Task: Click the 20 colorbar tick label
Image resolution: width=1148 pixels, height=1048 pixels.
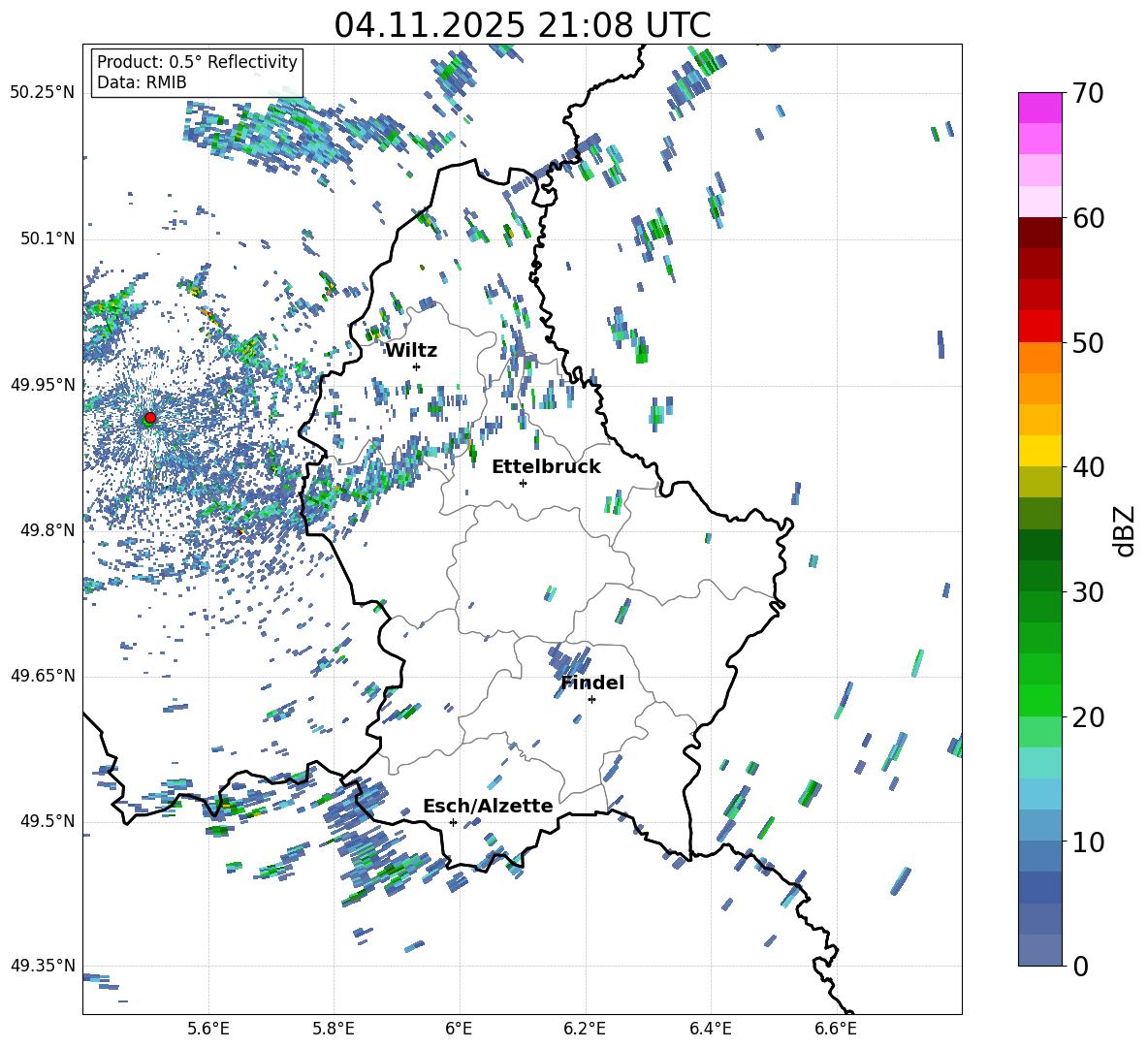Action: (x=1087, y=716)
